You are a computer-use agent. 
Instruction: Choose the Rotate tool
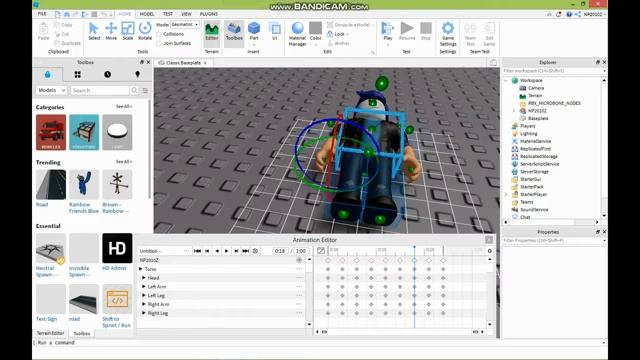[x=145, y=31]
